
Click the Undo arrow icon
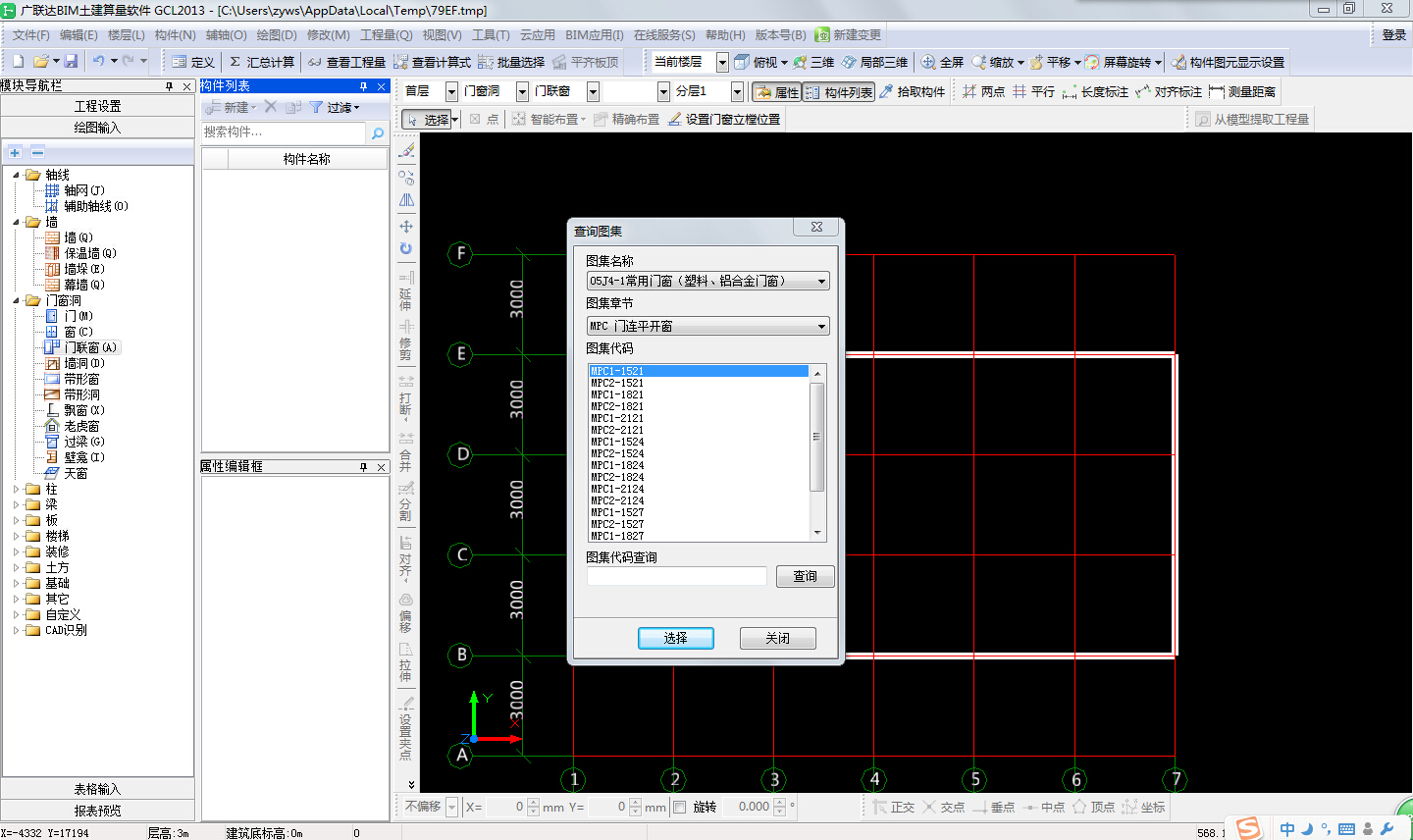pyautogui.click(x=99, y=62)
